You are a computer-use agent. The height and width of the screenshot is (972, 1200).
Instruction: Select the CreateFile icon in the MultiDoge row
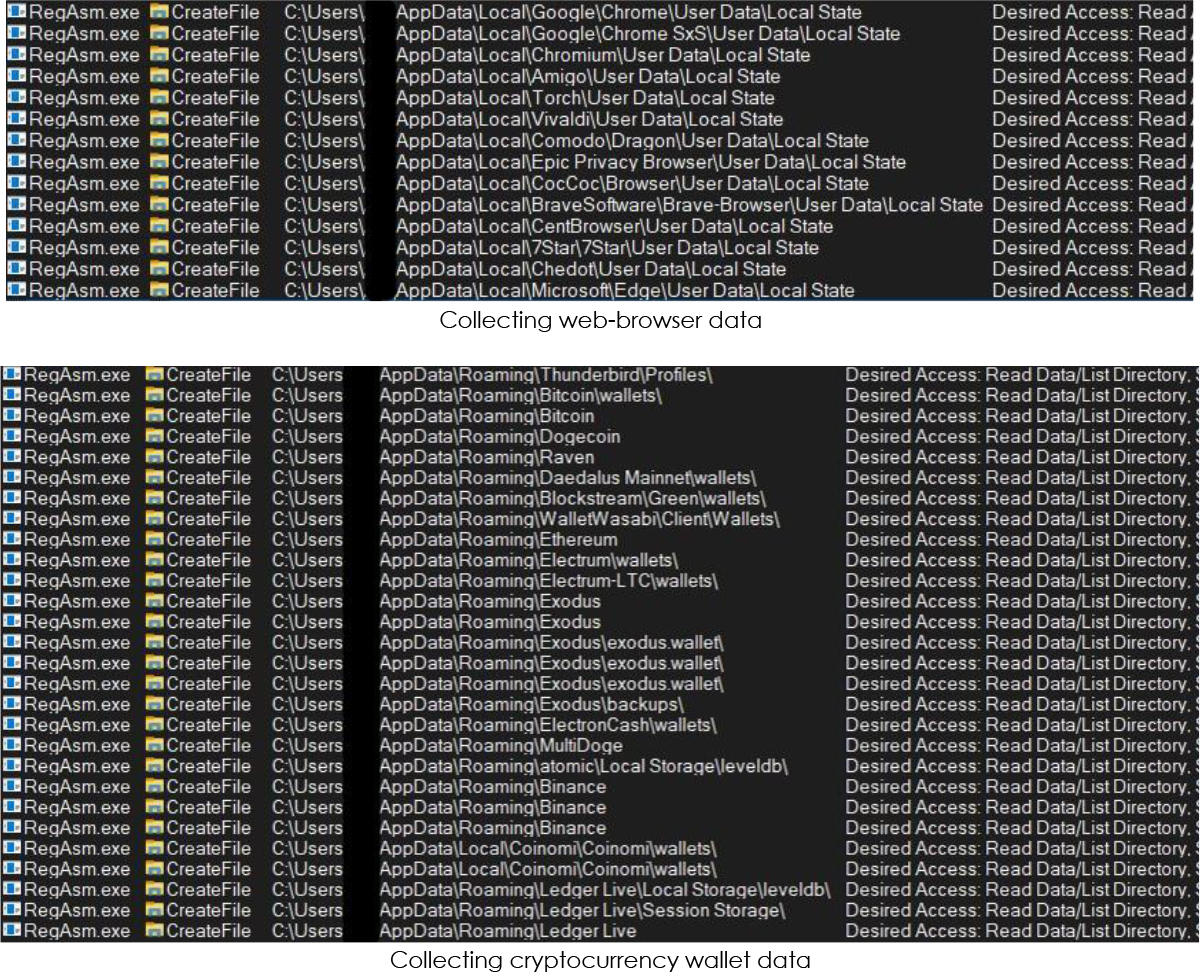coord(154,746)
